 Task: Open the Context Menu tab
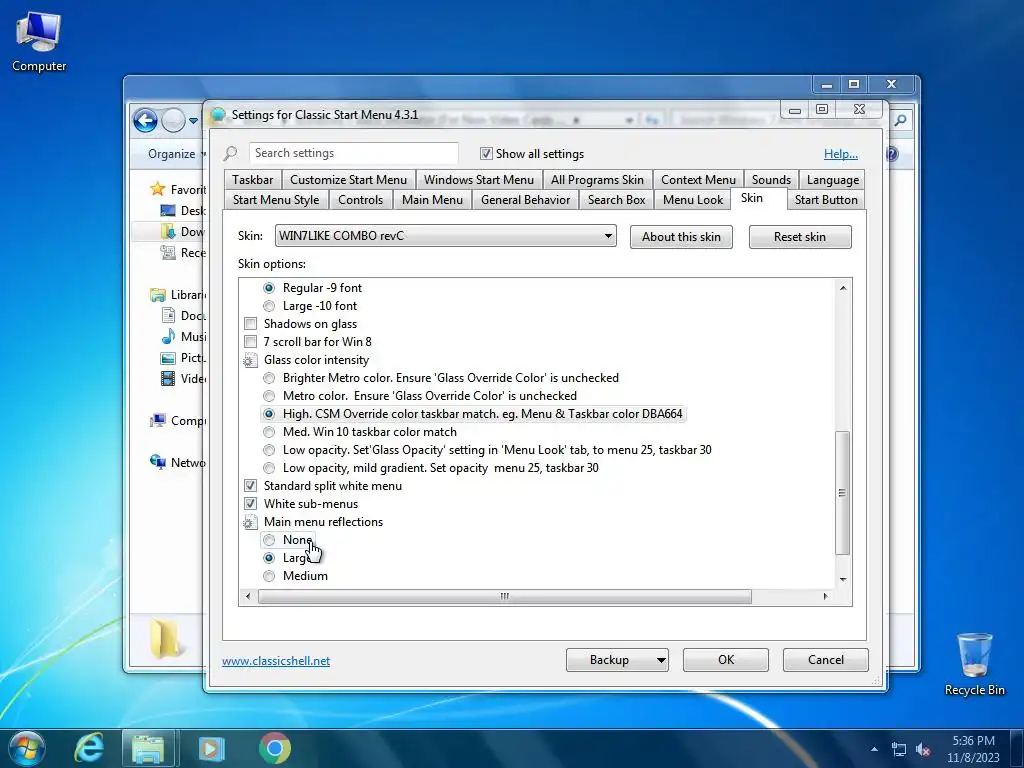point(698,180)
